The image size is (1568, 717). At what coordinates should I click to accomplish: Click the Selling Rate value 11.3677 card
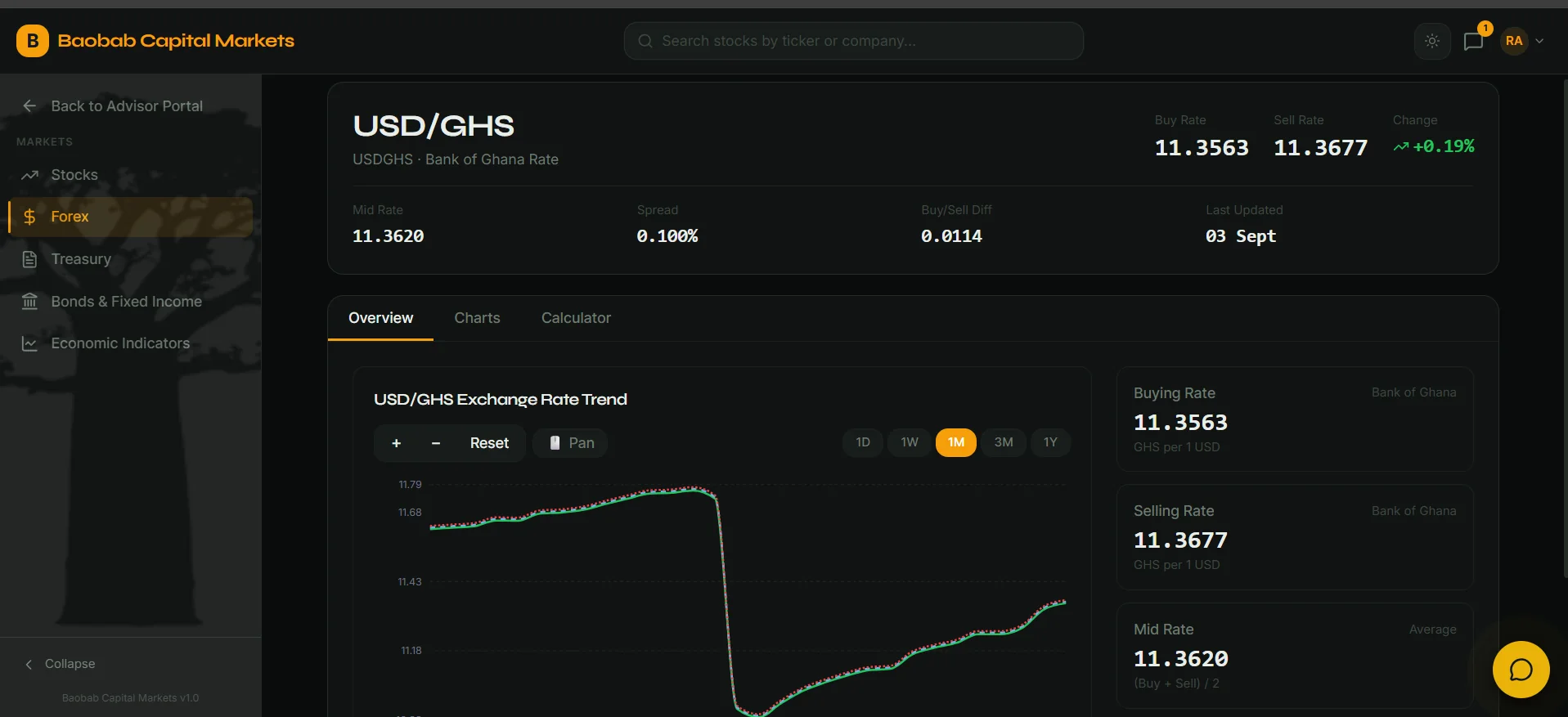point(1295,537)
